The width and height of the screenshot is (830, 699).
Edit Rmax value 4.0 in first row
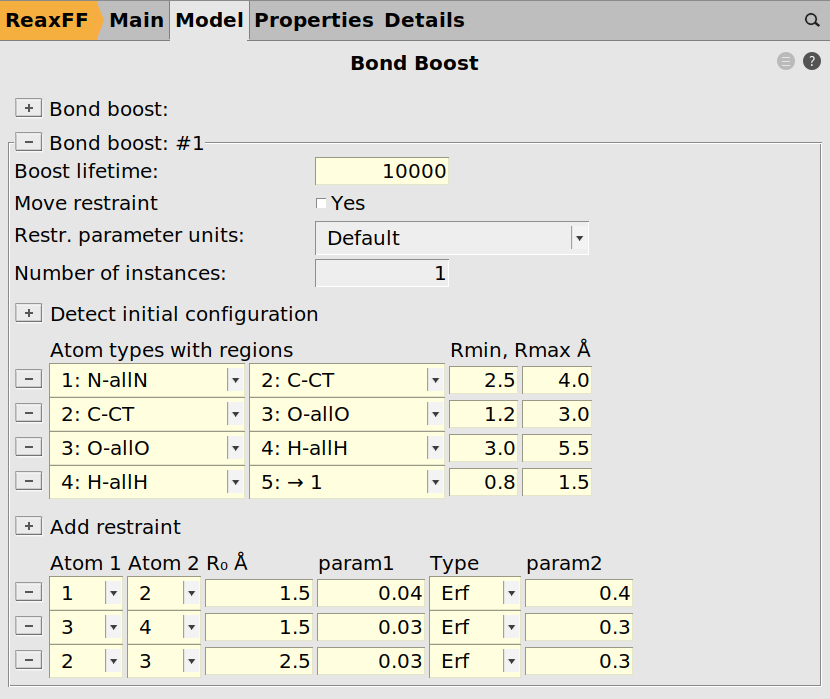pyautogui.click(x=557, y=380)
